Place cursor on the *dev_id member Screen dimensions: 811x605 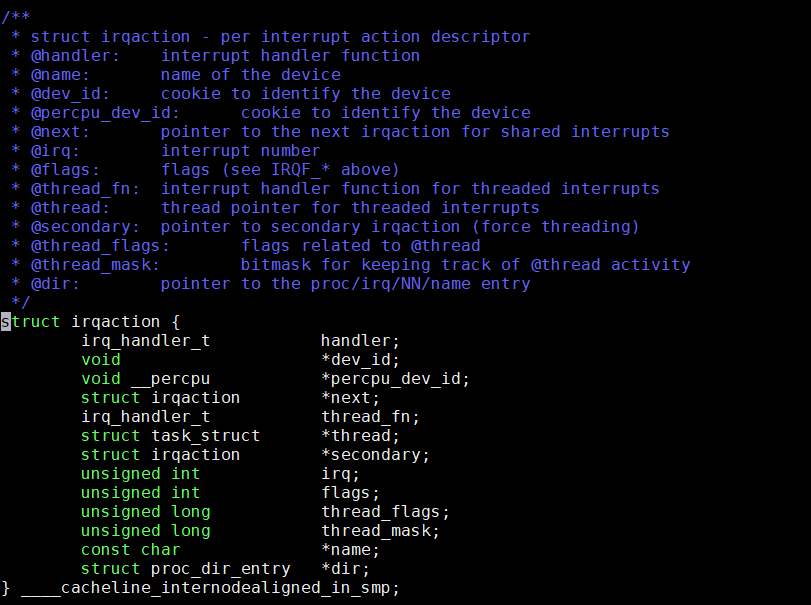[x=360, y=360]
